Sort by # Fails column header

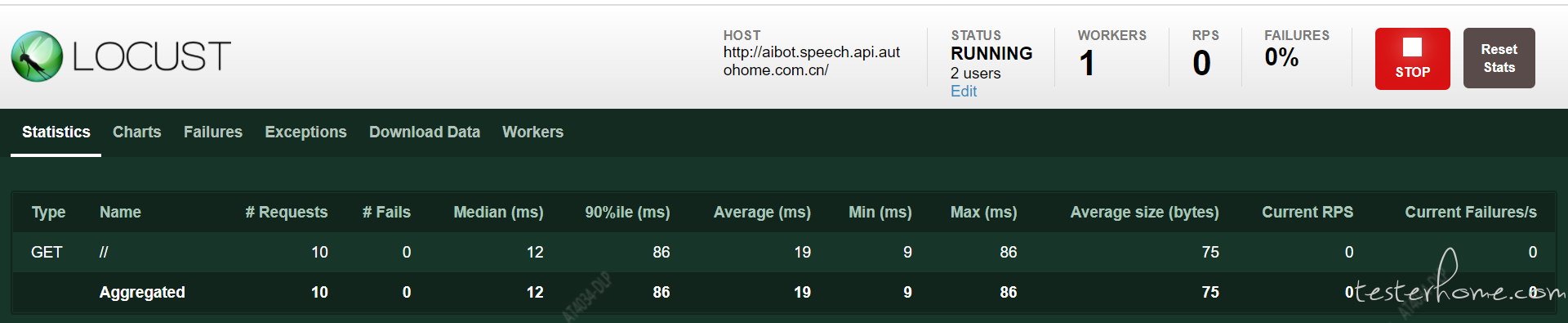(386, 212)
